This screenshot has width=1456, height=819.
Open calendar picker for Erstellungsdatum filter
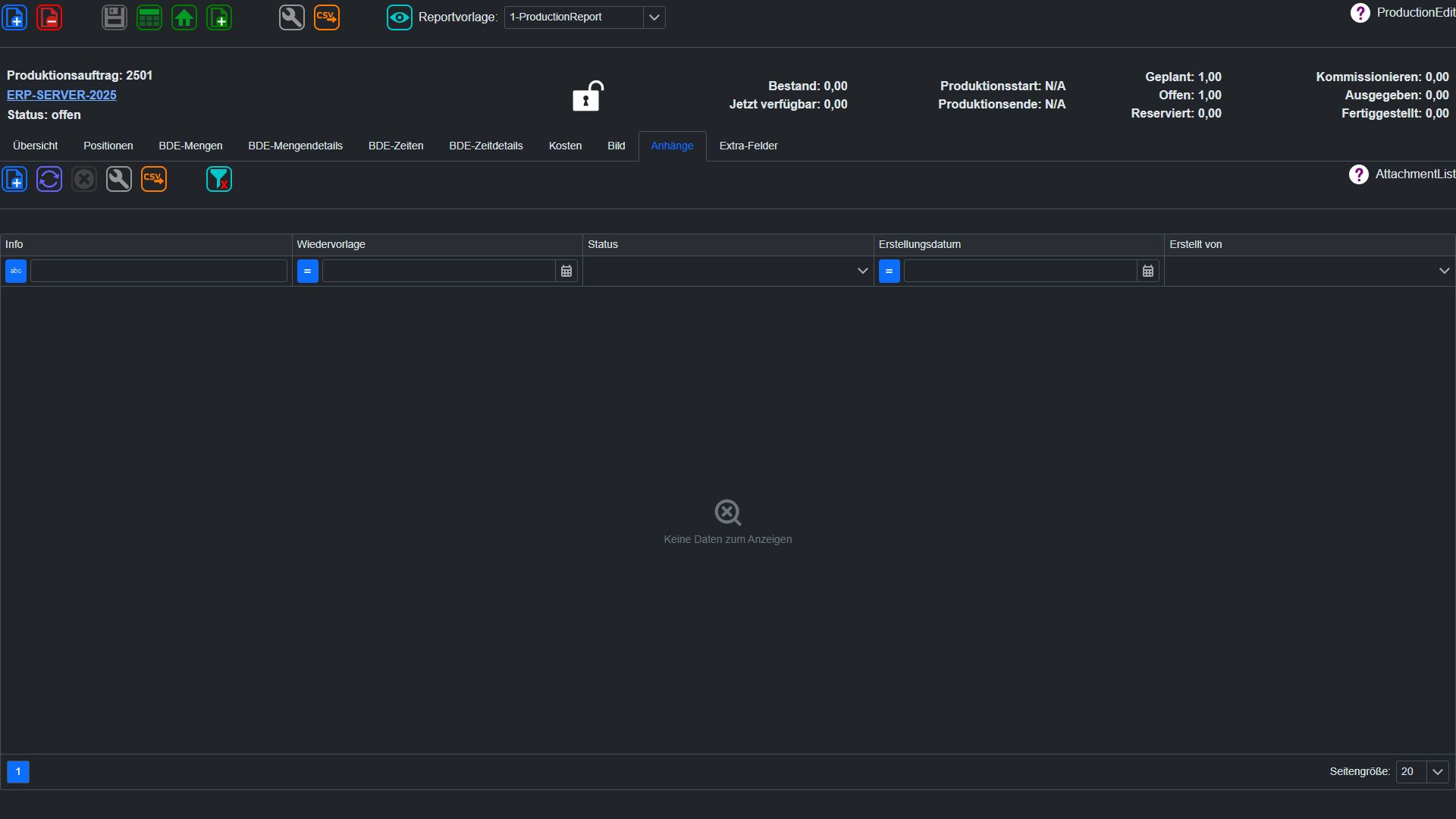[1148, 271]
